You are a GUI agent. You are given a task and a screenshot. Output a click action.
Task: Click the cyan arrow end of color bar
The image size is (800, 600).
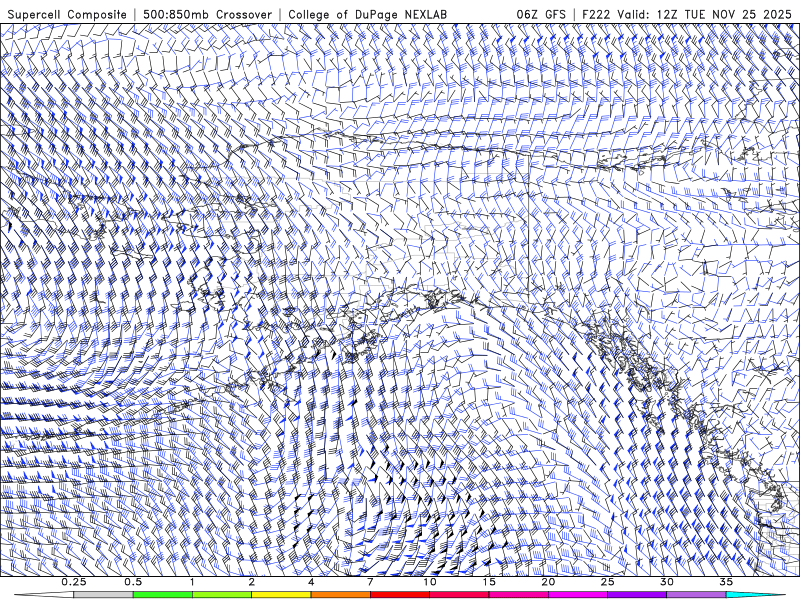(x=755, y=595)
